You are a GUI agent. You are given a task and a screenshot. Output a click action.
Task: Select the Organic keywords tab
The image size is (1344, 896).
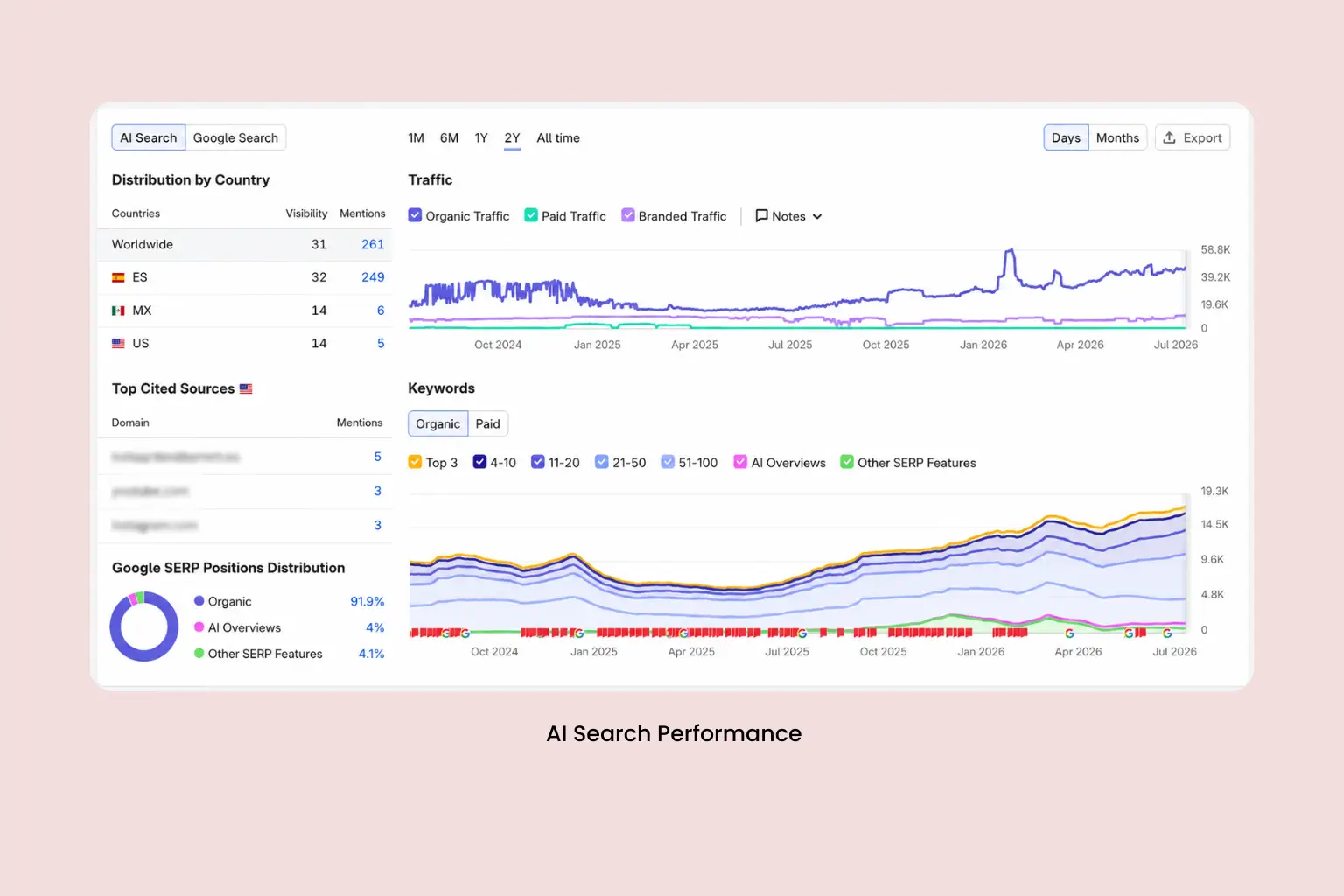437,423
